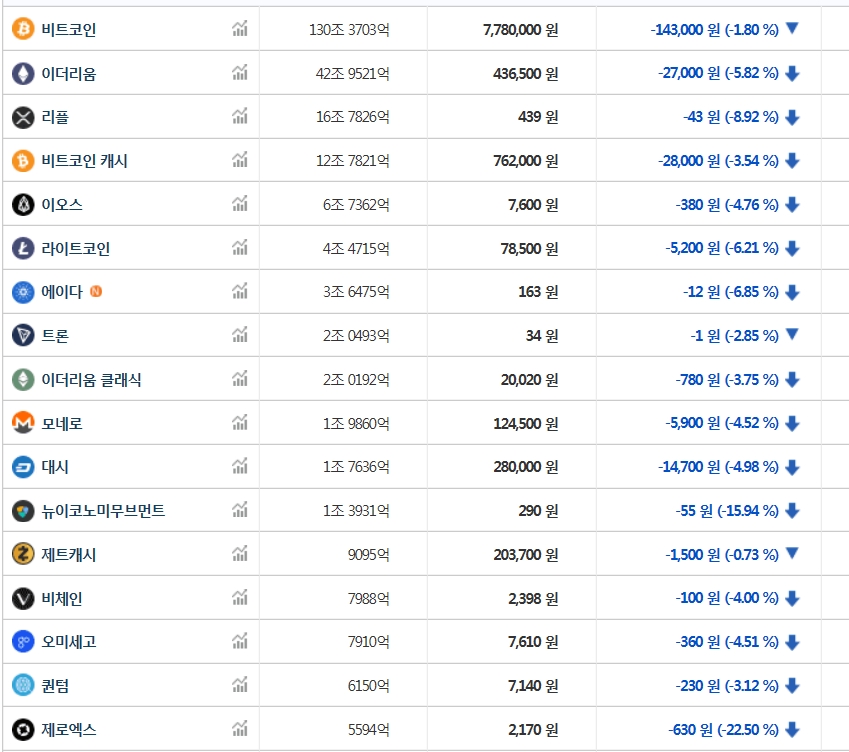Open the 대시 coin name link
The image size is (849, 752).
tap(55, 467)
